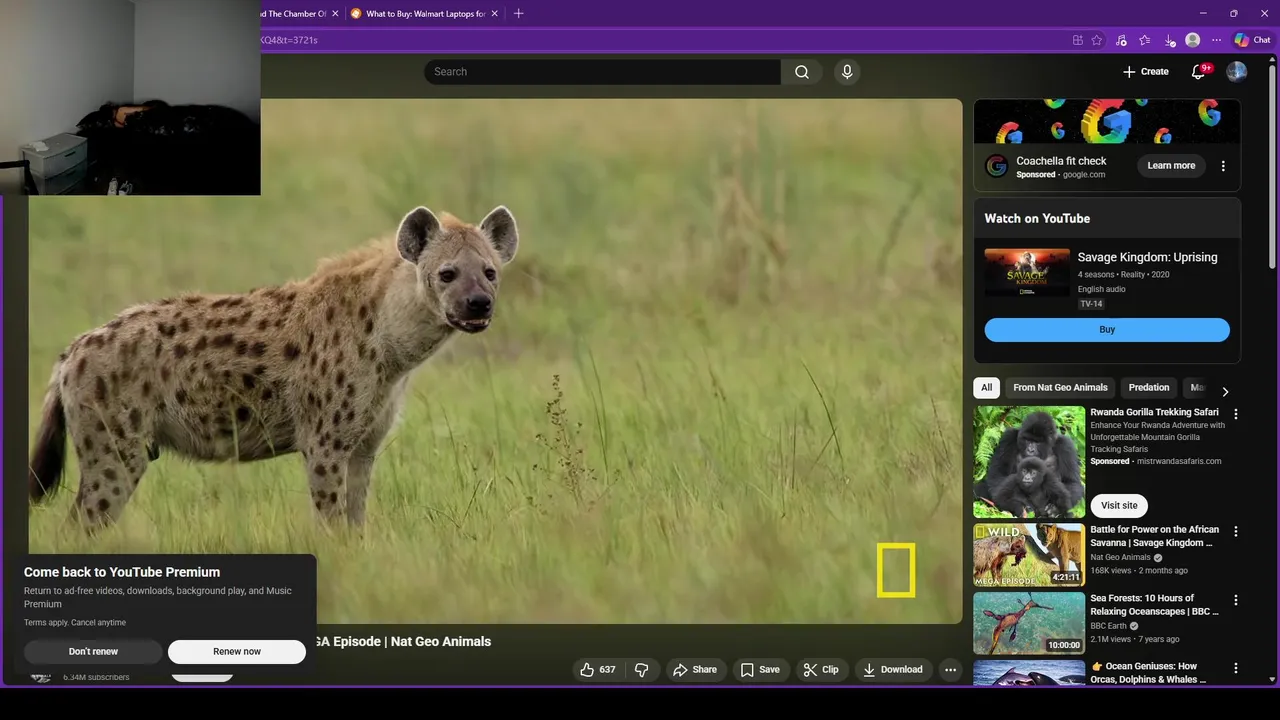Click Visit site for Rwanda safari ad

(x=1119, y=506)
